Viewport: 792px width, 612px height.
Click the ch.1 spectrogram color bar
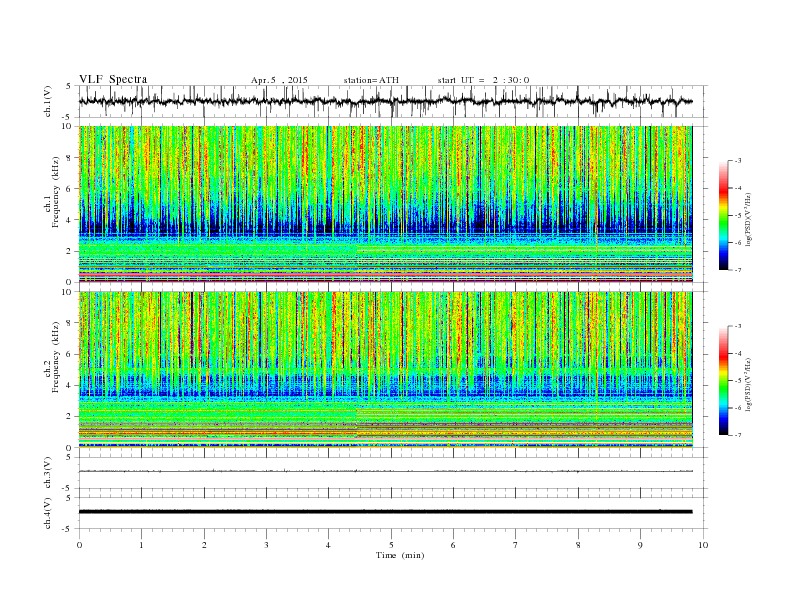pyautogui.click(x=723, y=215)
